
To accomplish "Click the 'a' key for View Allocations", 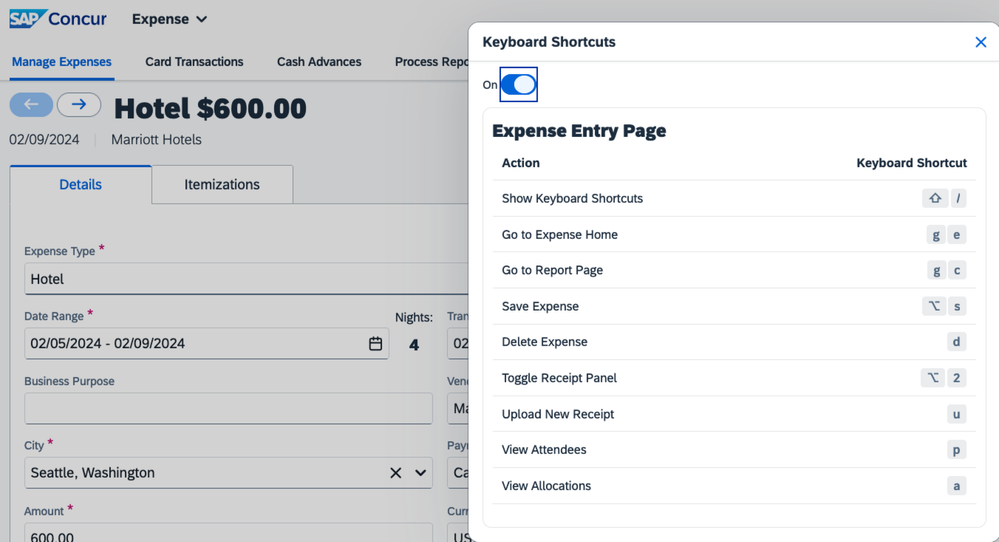I will pyautogui.click(x=956, y=486).
